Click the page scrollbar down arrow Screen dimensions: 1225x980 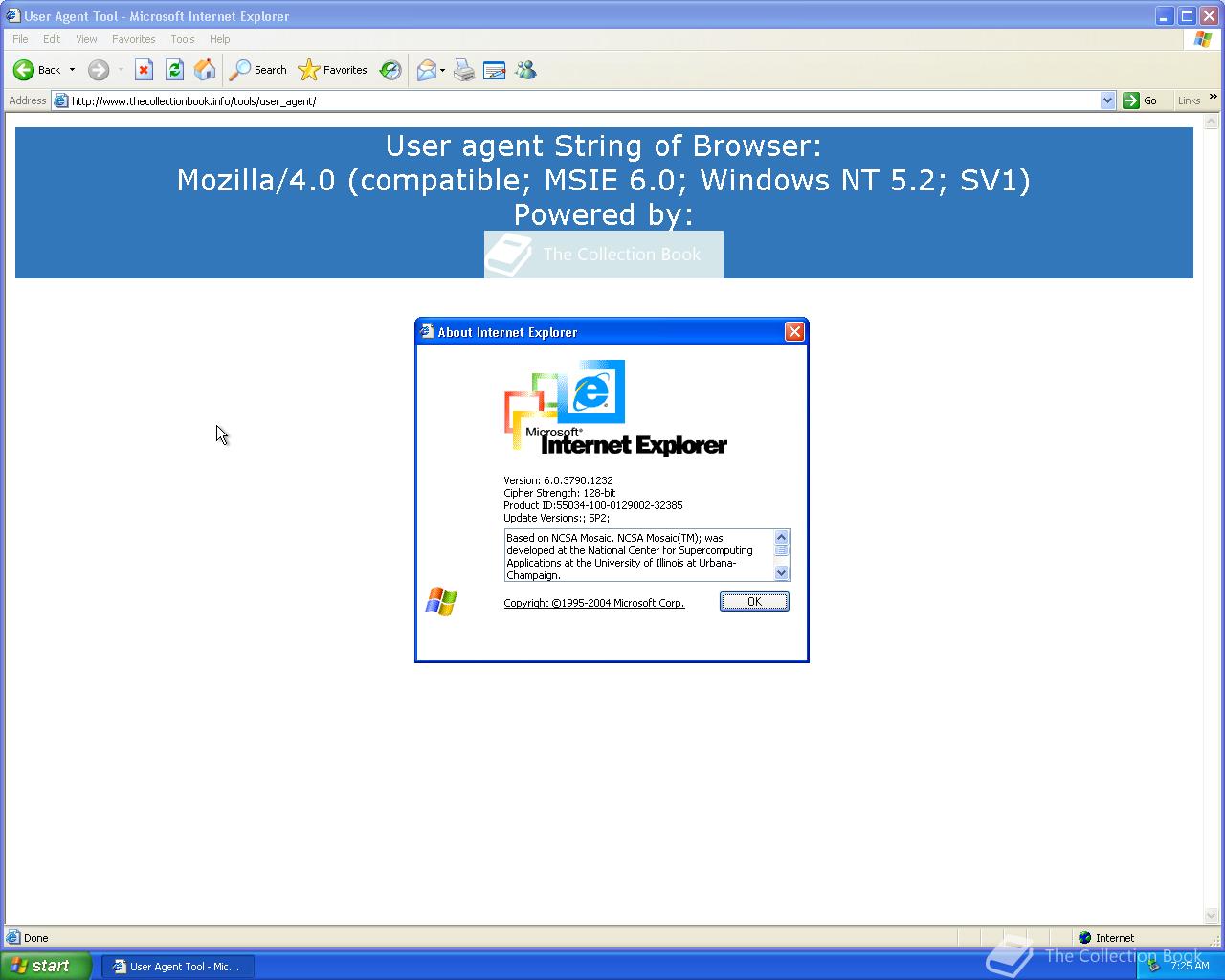pos(1212,916)
